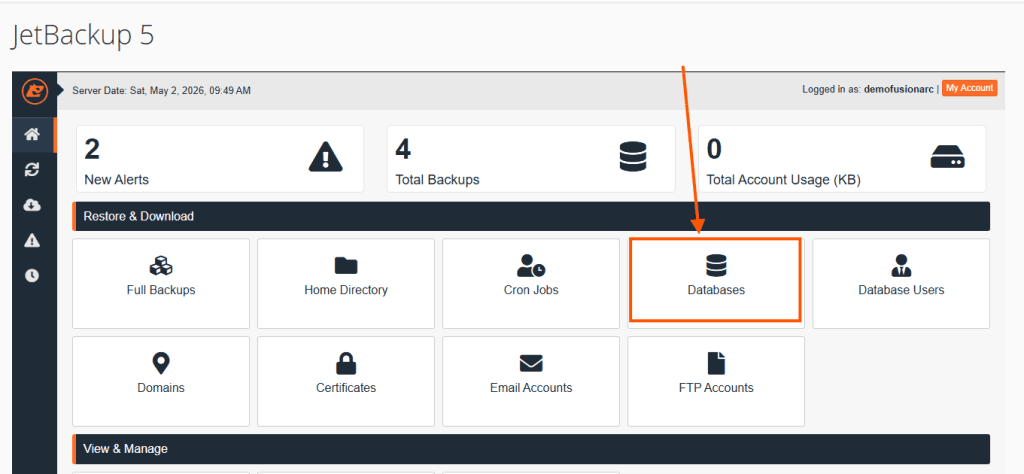Screen dimensions: 1024x474
Task: Click the Restore & Download section header
Action: coord(531,216)
